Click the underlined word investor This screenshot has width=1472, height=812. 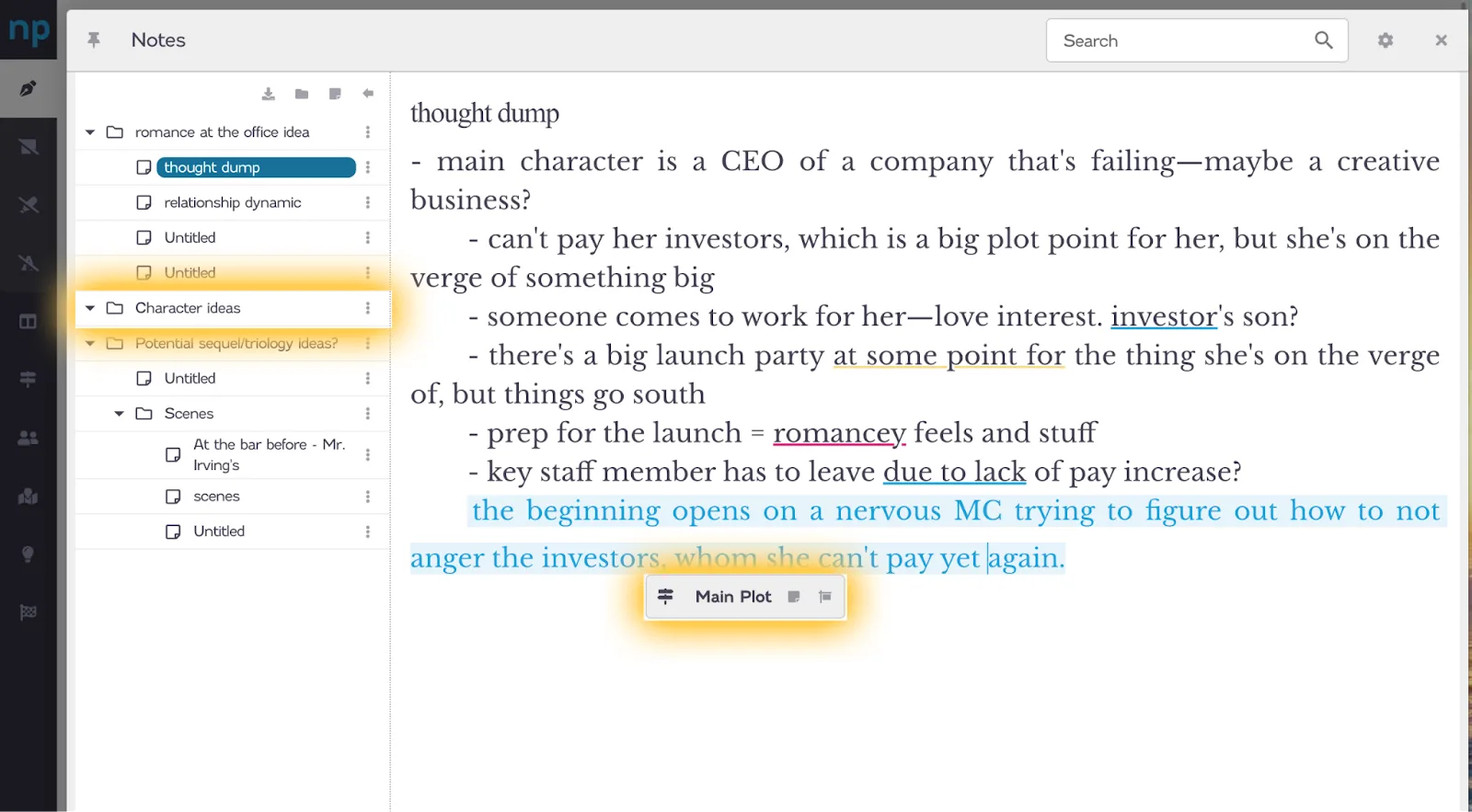1164,316
